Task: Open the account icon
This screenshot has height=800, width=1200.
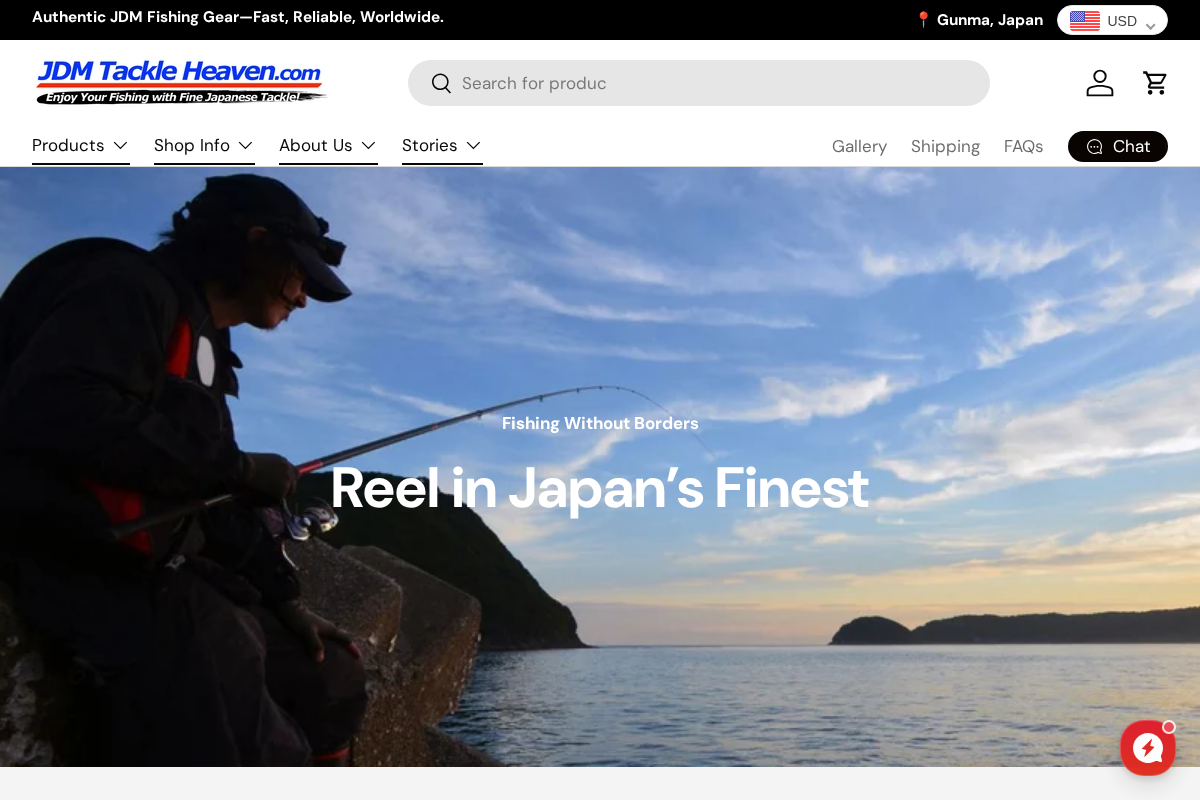Action: [x=1100, y=83]
